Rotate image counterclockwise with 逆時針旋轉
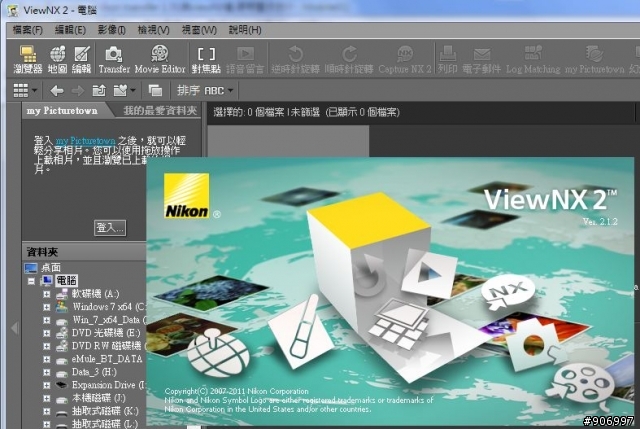Image resolution: width=640 pixels, height=429 pixels. (295, 59)
